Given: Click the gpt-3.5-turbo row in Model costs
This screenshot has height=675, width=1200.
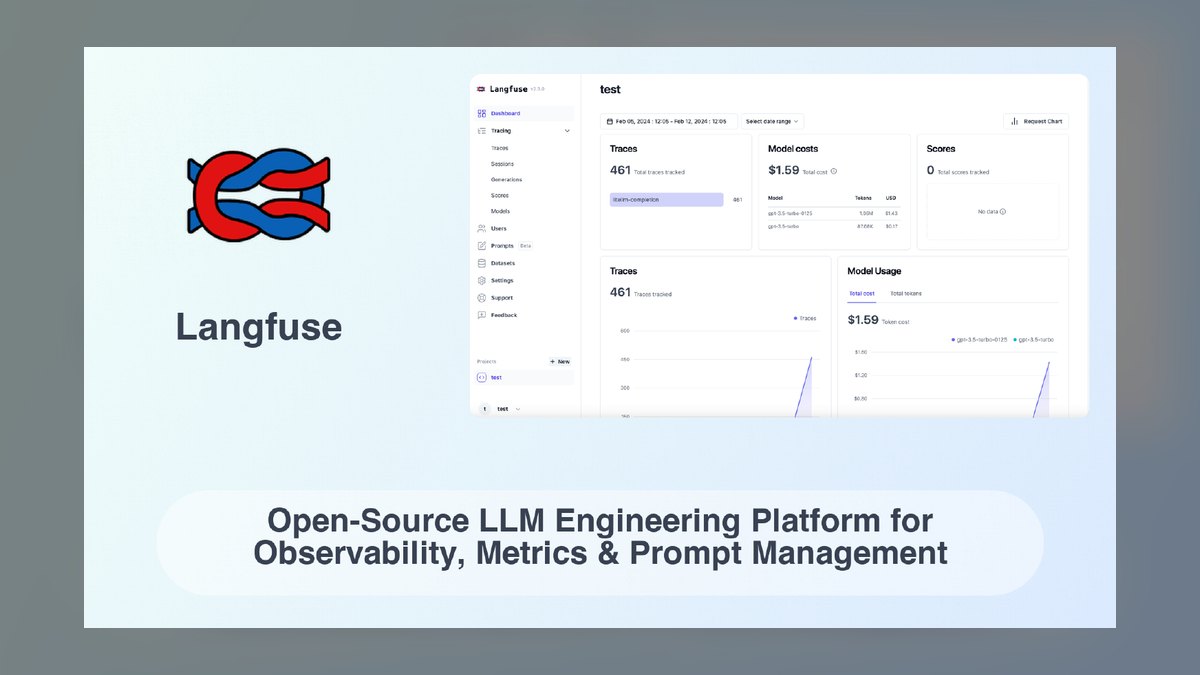Looking at the screenshot, I should (833, 226).
